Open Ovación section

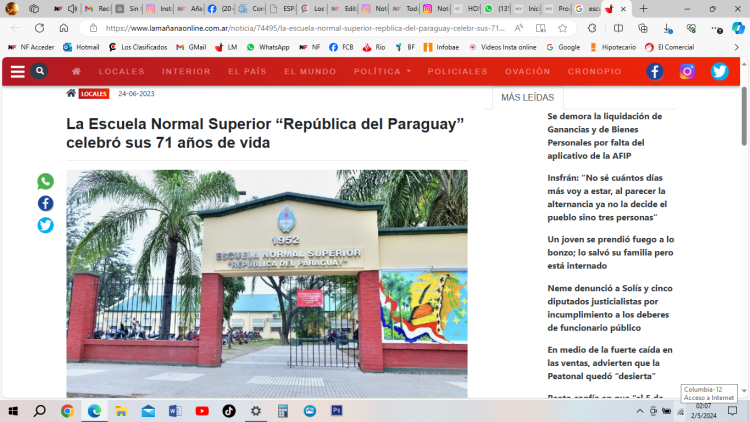[528, 71]
